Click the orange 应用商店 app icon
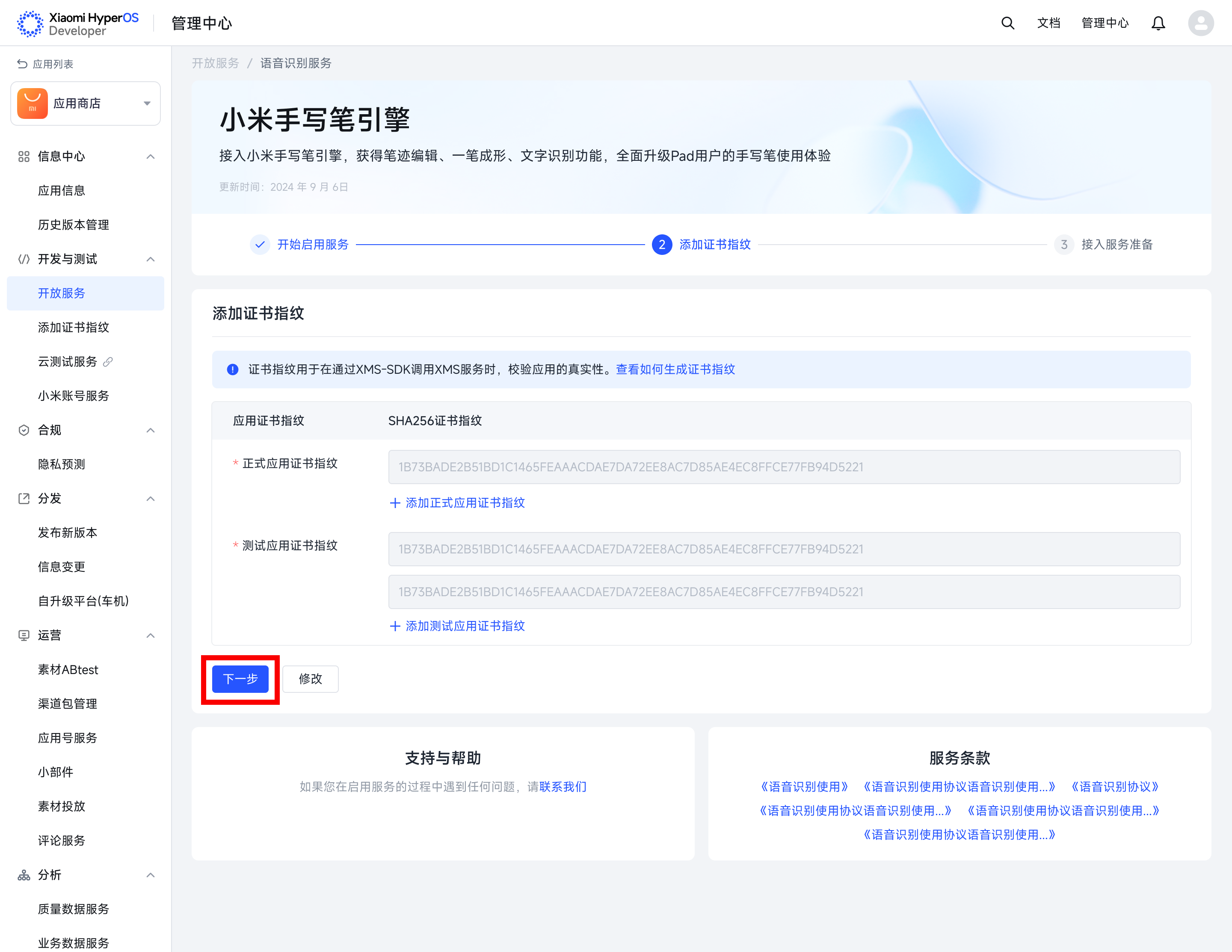Screen dimensions: 1232x952 32,103
